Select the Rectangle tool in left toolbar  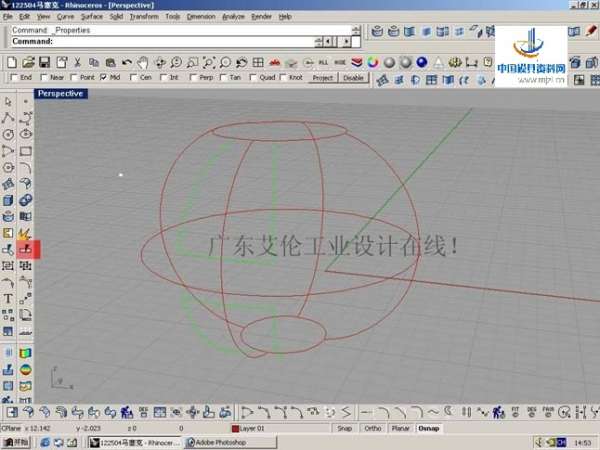pyautogui.click(x=25, y=151)
